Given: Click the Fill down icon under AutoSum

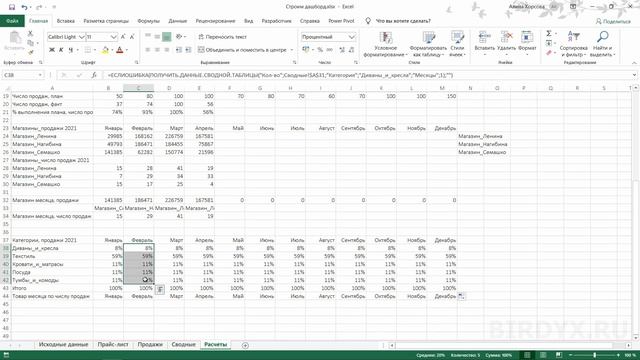Looking at the screenshot, I should [549, 43].
